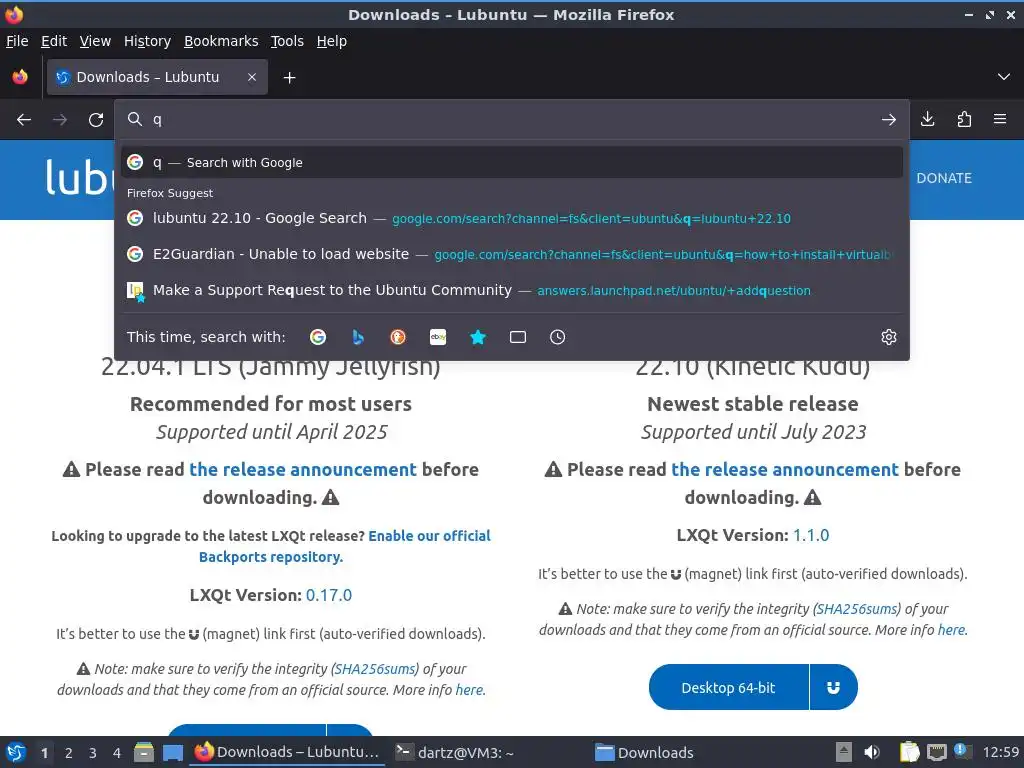Open release announcement link for 22.04.1 LTS

coord(303,470)
